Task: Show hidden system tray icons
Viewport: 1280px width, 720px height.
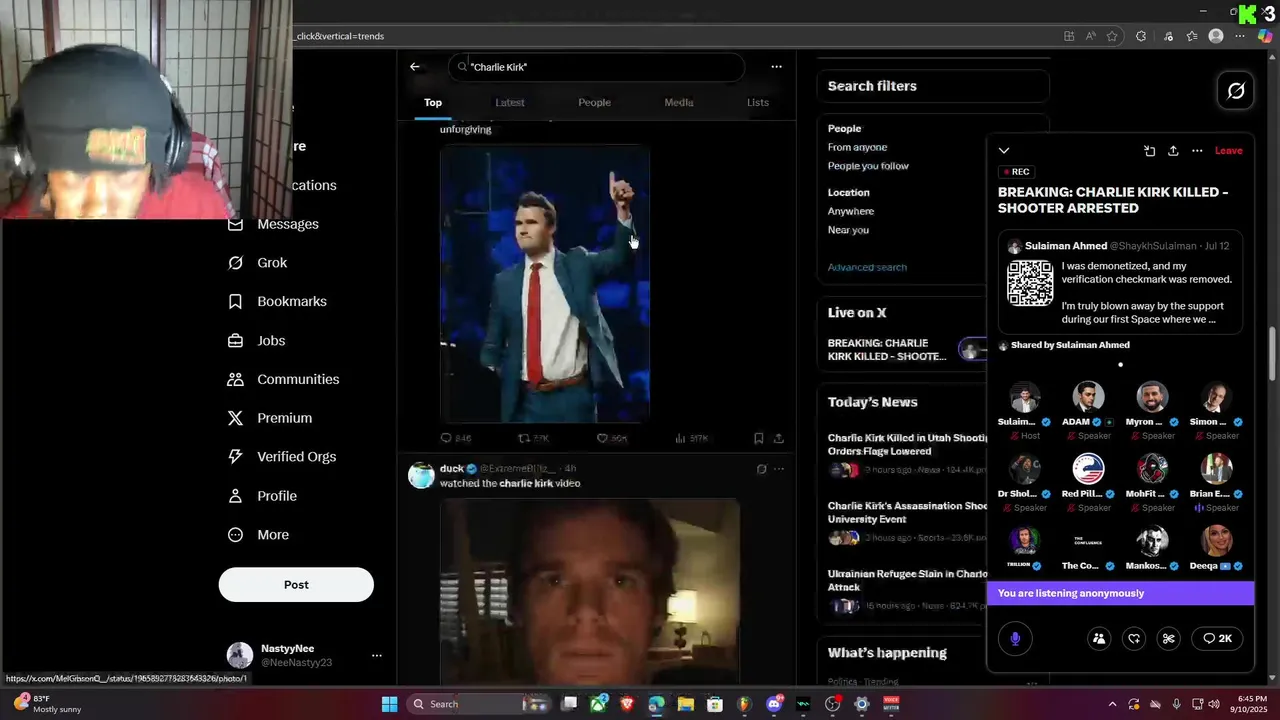Action: point(1115,704)
